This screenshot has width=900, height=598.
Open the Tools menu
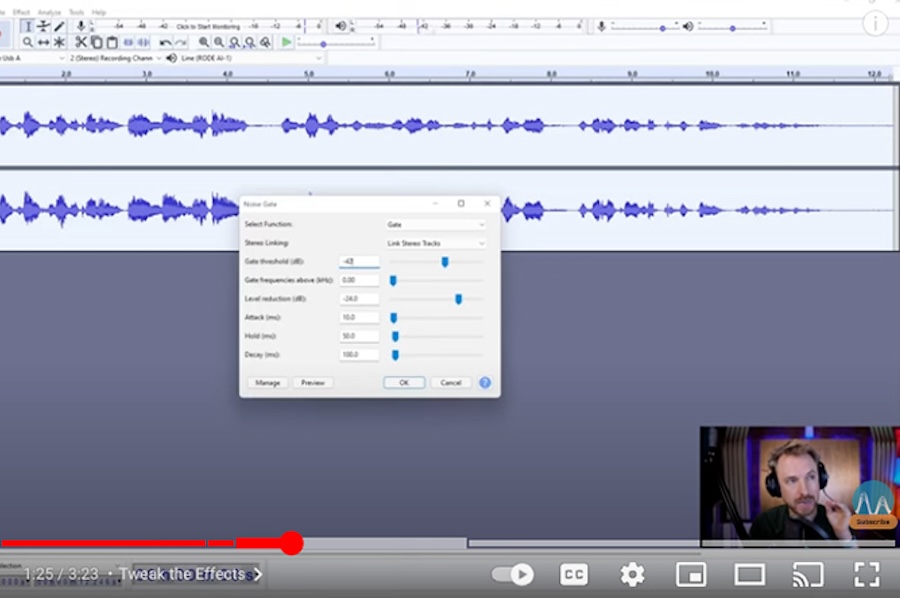76,12
